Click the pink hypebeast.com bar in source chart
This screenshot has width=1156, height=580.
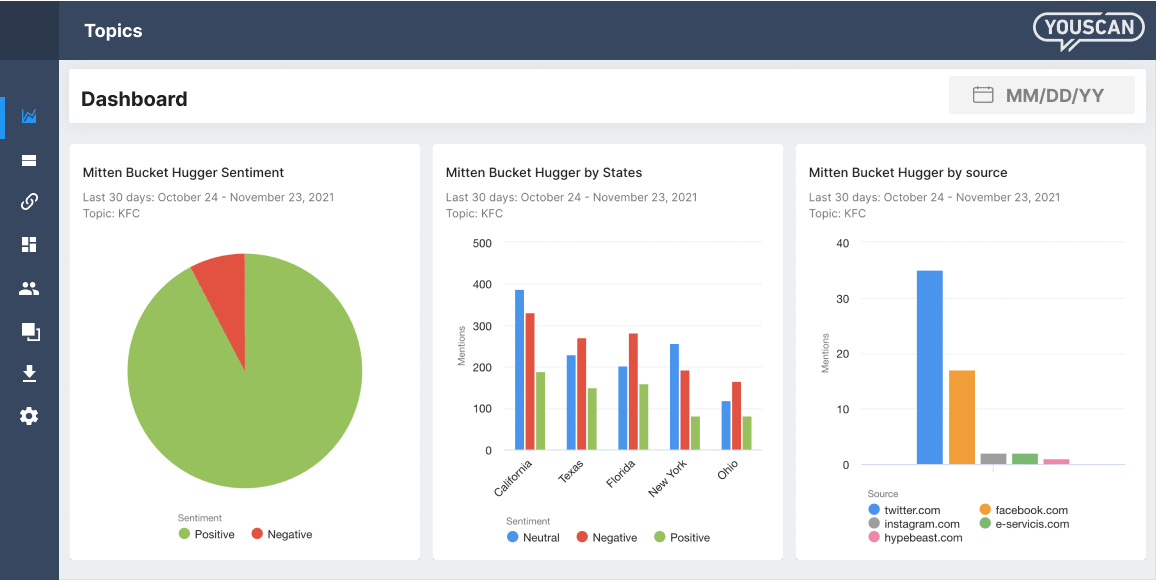pos(1056,462)
